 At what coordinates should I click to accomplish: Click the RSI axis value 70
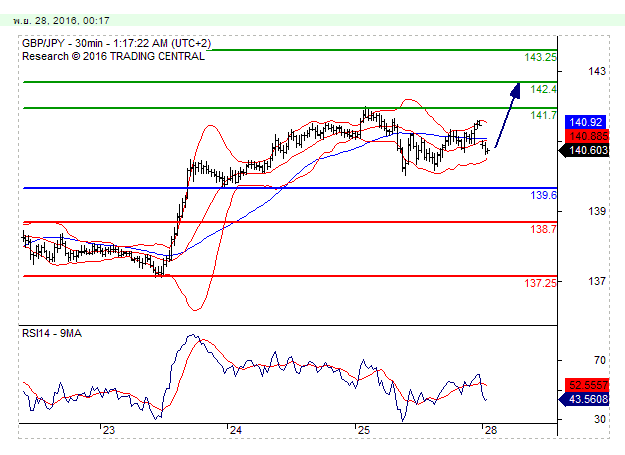(x=599, y=361)
